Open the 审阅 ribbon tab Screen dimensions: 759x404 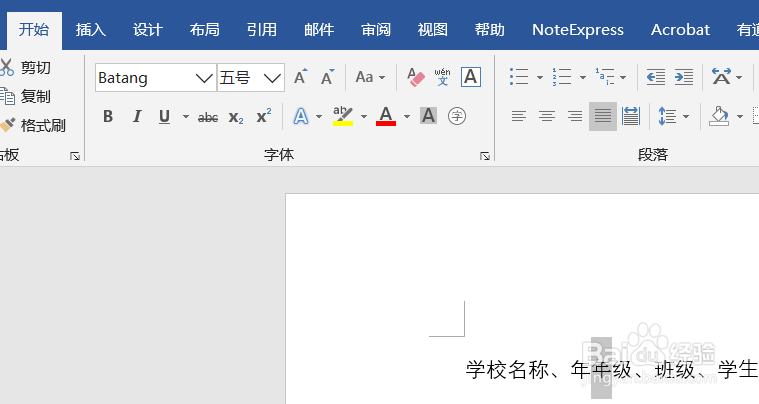376,30
